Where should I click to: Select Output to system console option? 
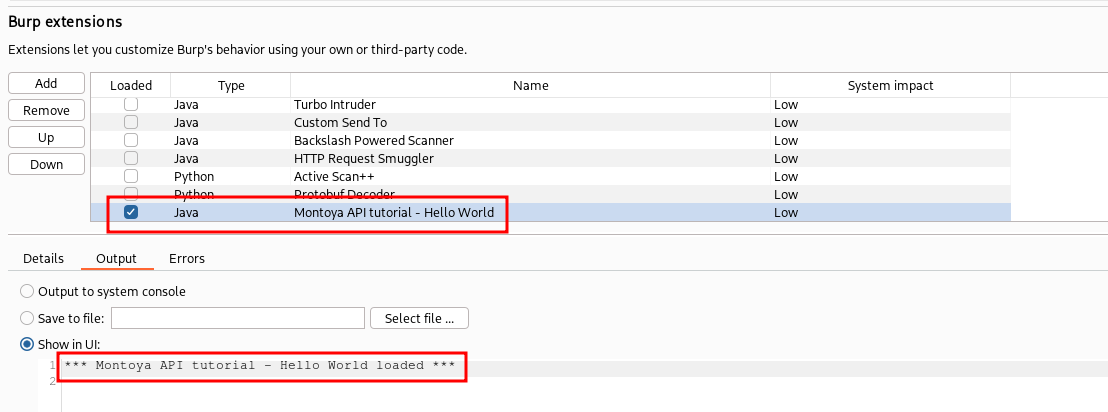coord(27,291)
